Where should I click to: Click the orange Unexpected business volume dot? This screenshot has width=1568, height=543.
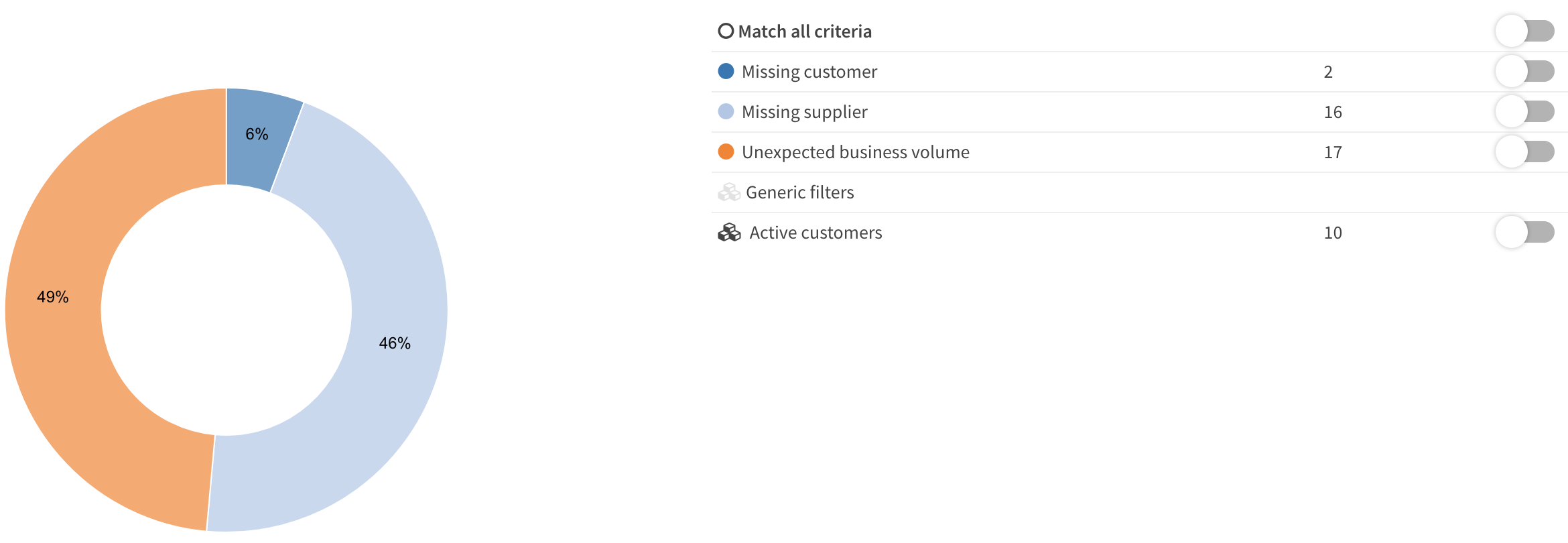[x=726, y=152]
